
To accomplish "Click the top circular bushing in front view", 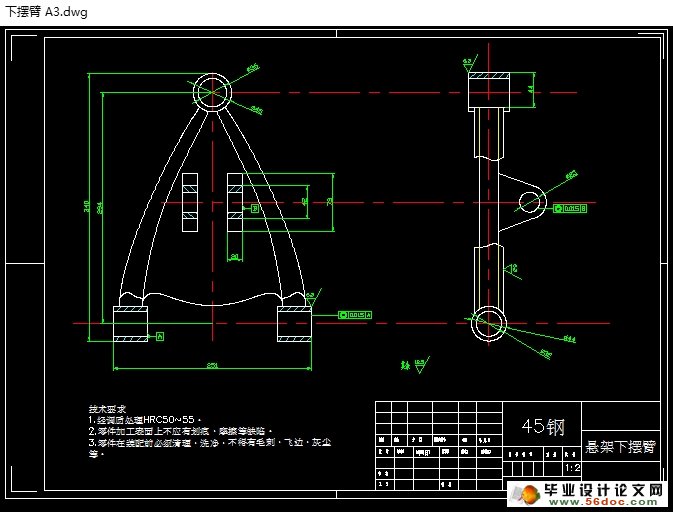I will pyautogui.click(x=212, y=92).
